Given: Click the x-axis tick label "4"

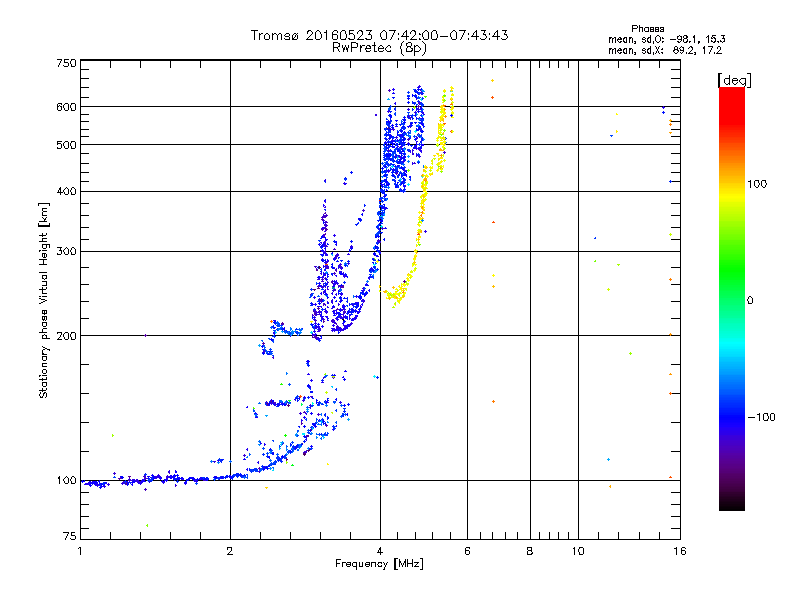Looking at the screenshot, I should tap(380, 551).
